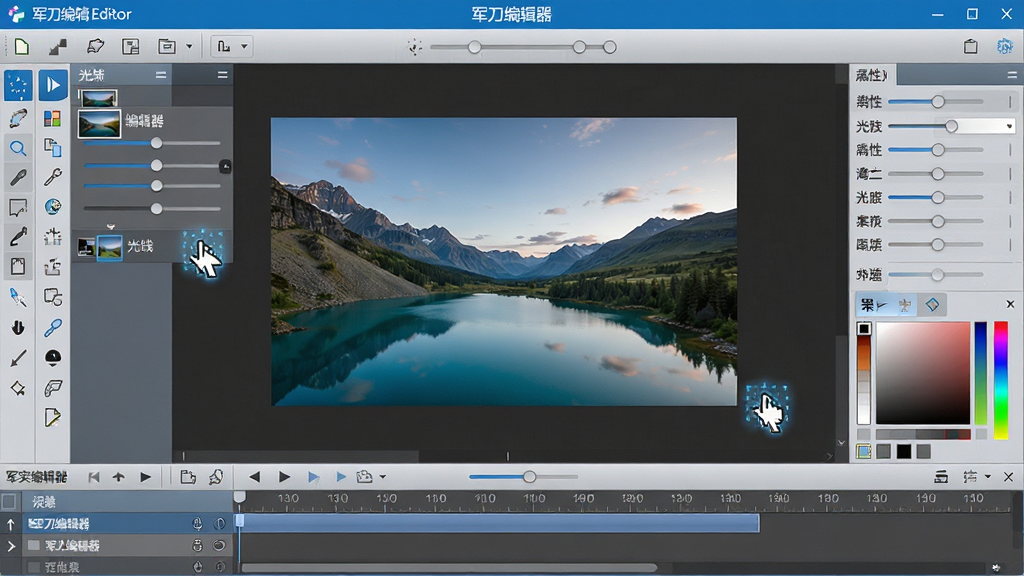The width and height of the screenshot is (1024, 576).
Task: Click the large lake thumbnail in left panel
Action: (99, 123)
